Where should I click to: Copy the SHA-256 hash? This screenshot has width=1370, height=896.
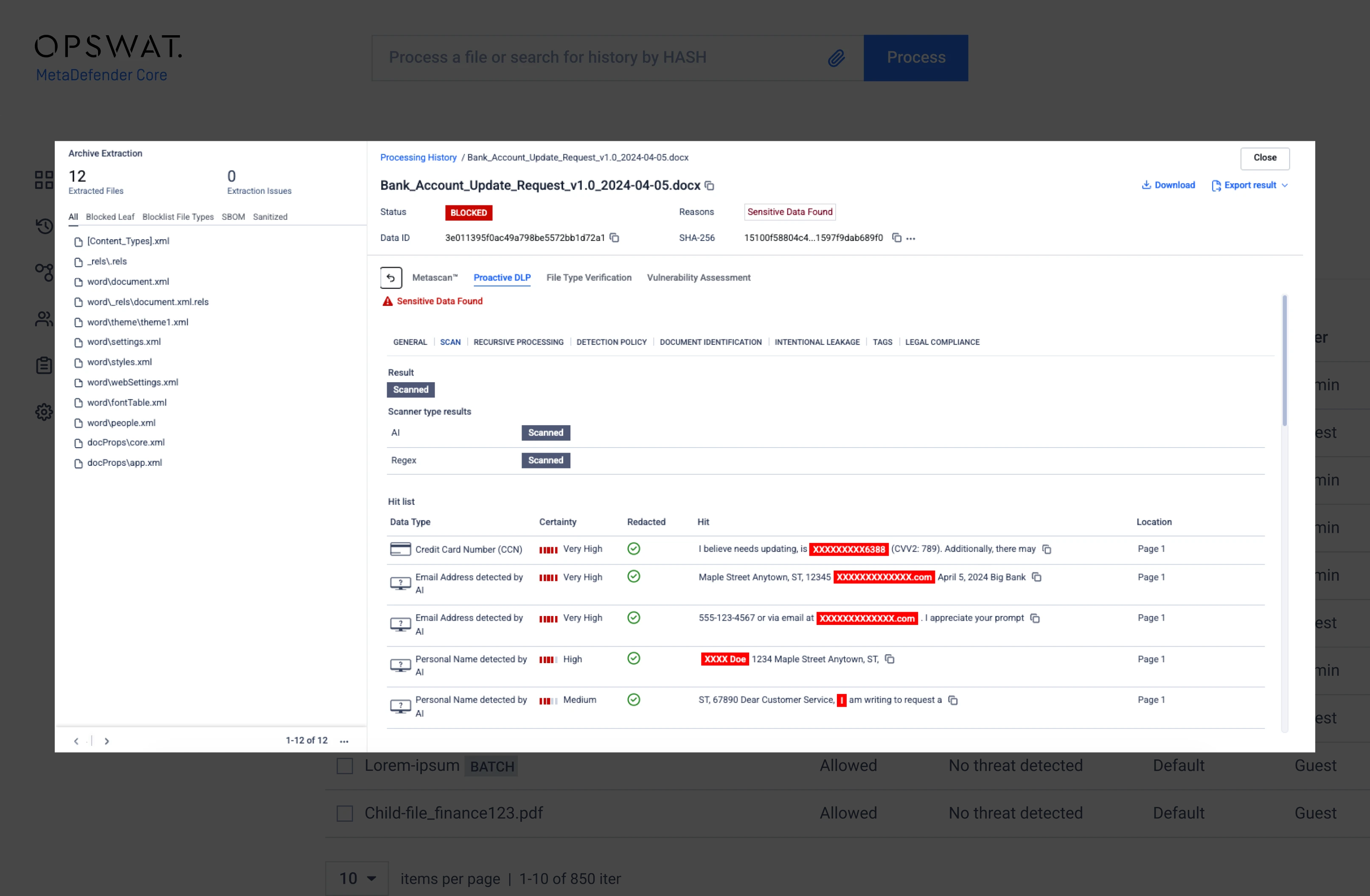point(896,238)
